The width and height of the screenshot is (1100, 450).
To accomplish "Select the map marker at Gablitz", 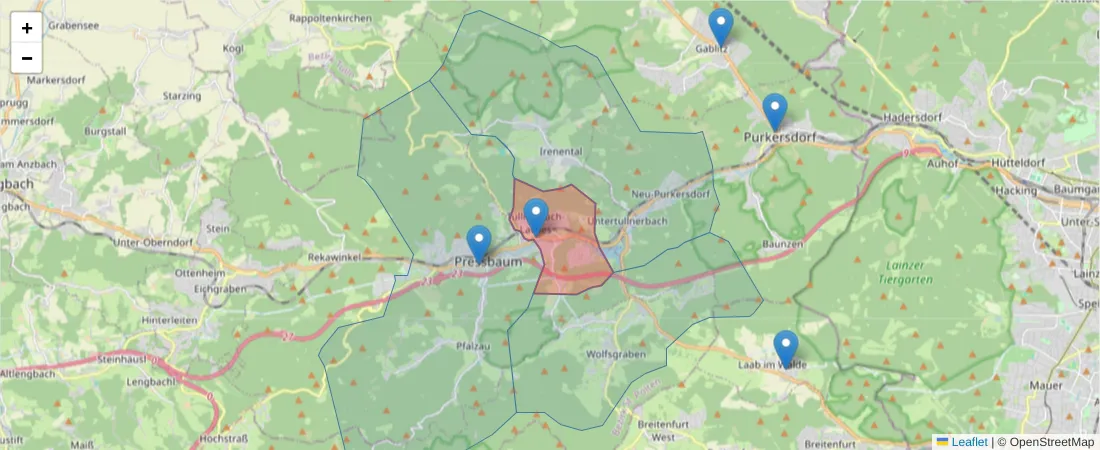I will [x=720, y=27].
